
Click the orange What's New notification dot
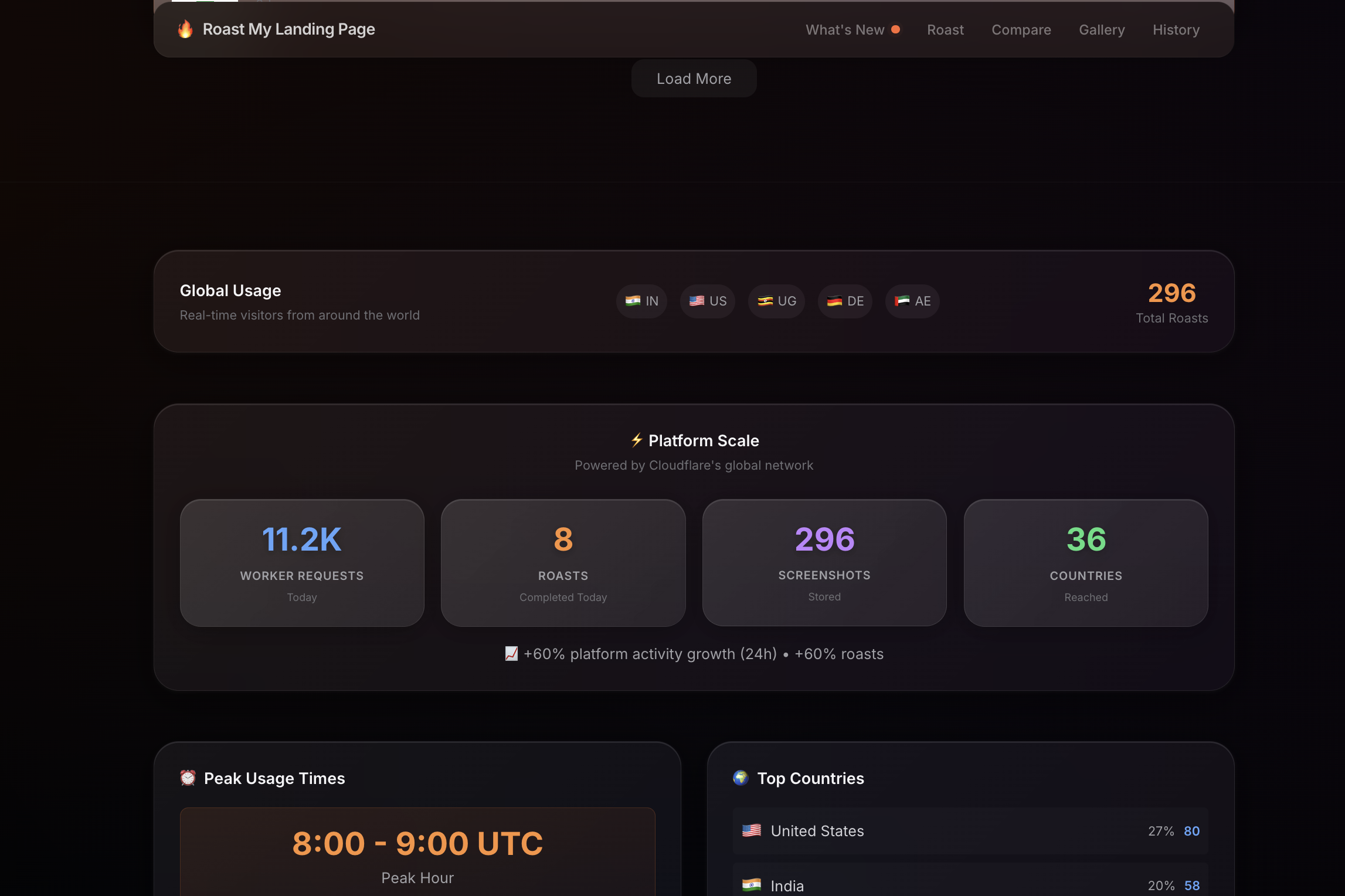tap(895, 29)
